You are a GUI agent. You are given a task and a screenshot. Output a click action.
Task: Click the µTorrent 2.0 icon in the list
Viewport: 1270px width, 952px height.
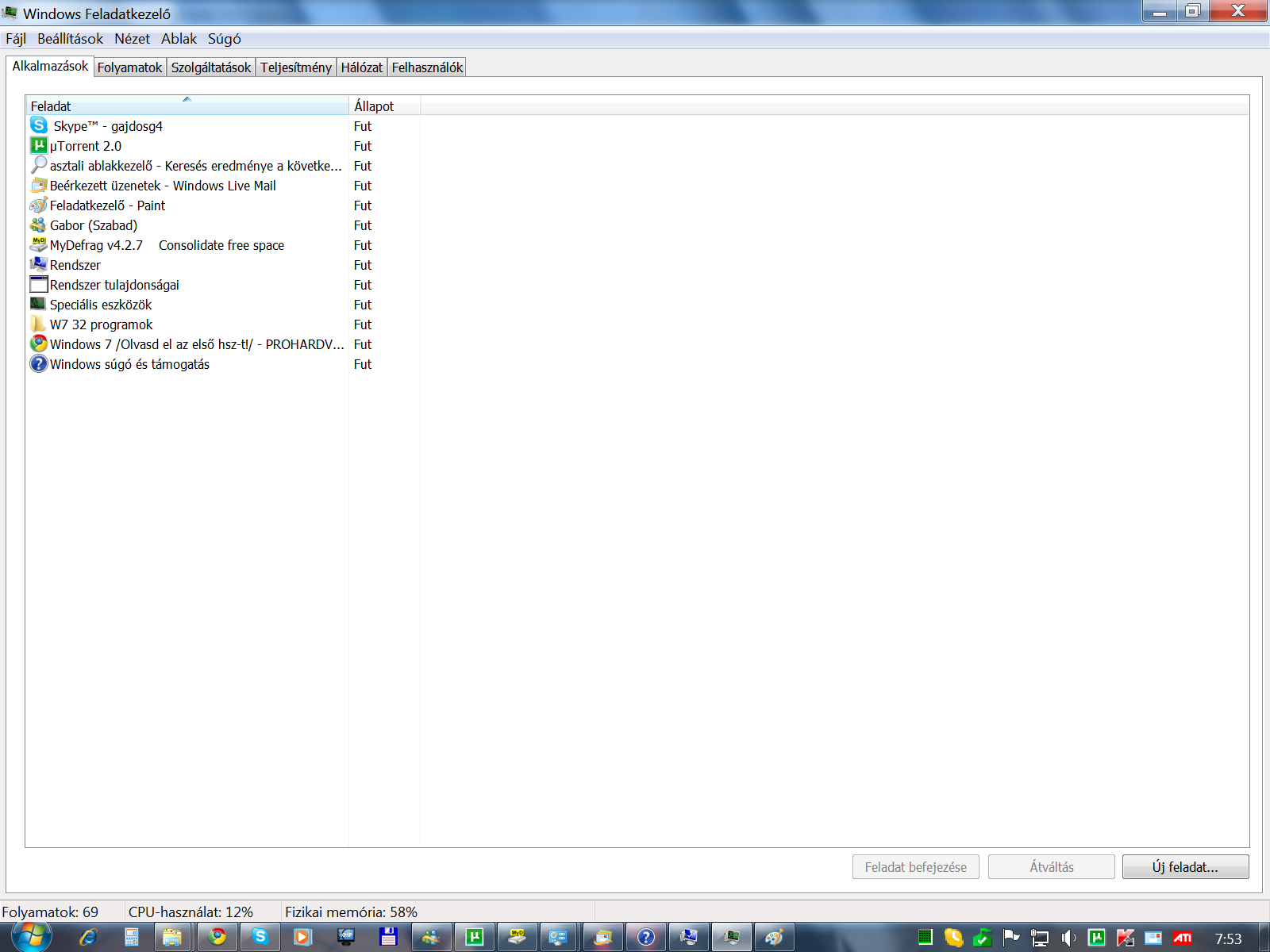tap(39, 145)
